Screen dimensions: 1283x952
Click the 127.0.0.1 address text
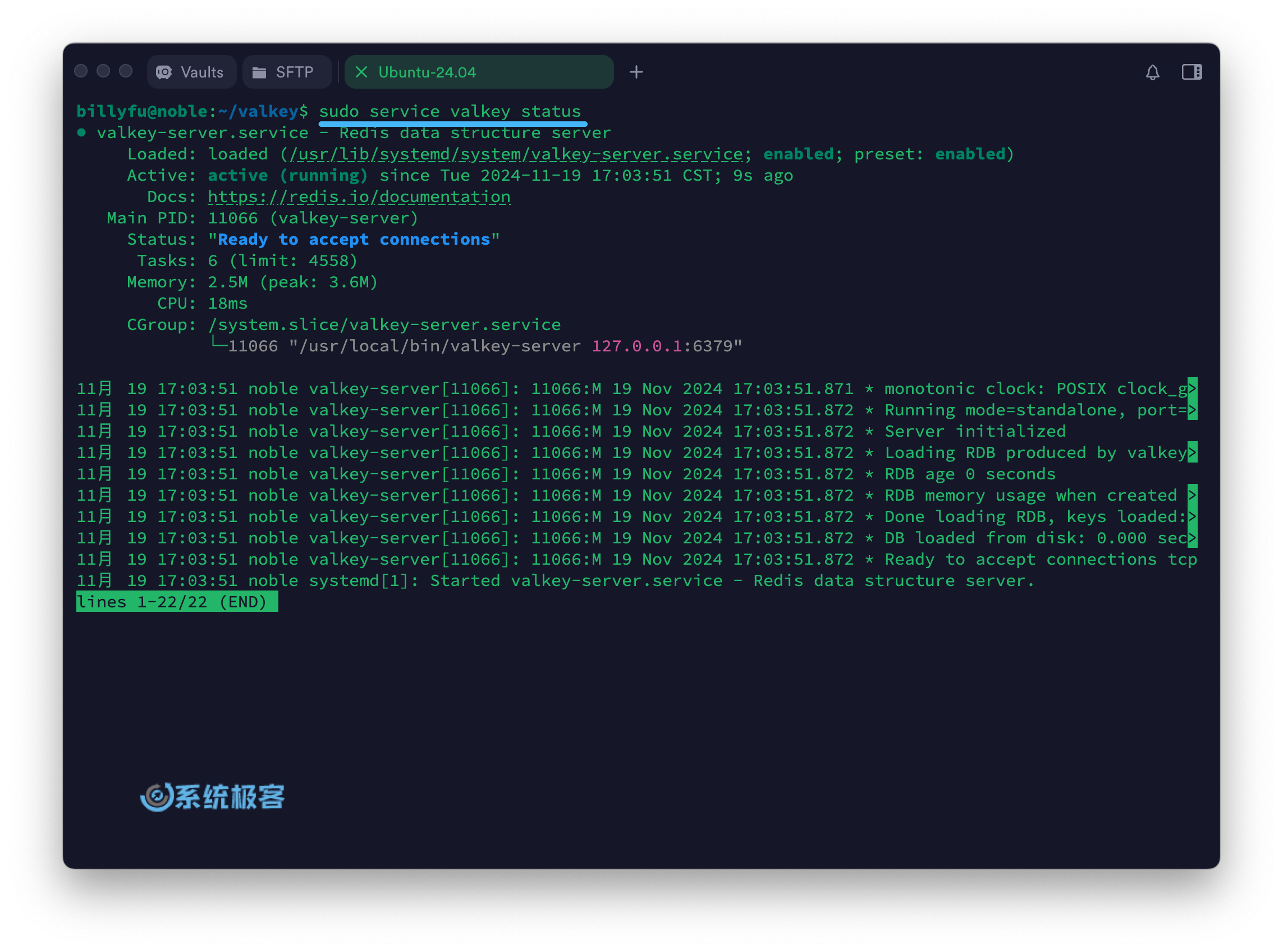point(636,346)
